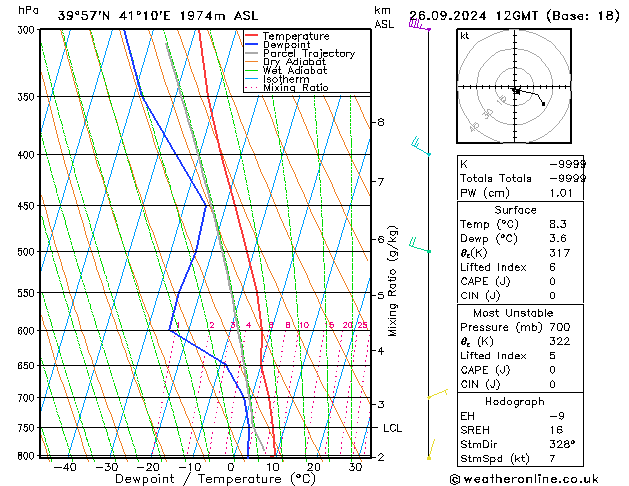This screenshot has height=486, width=629.
Task: Click the Most Unstable theta-e value 322
Action: tap(560, 341)
